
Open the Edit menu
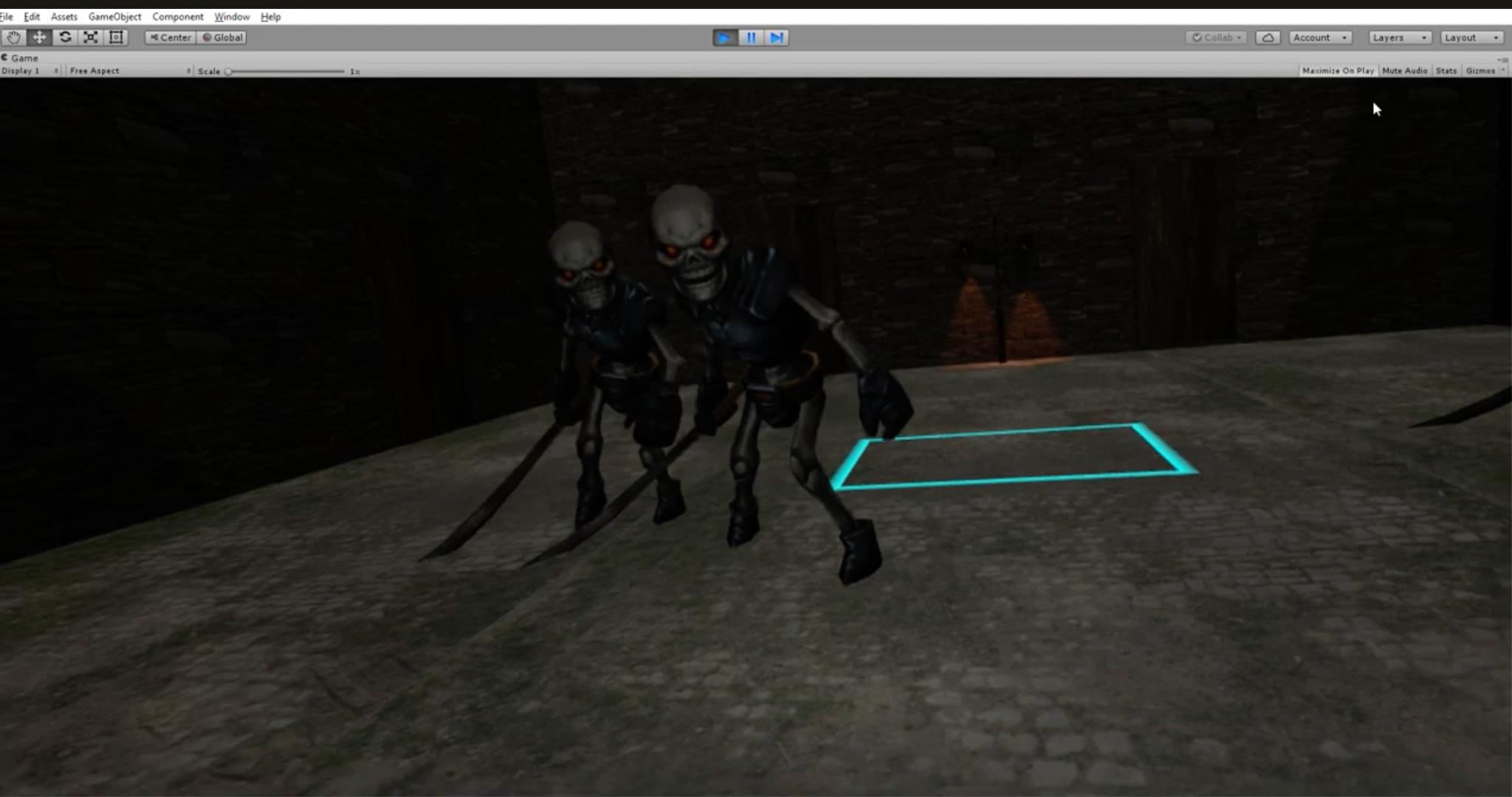32,16
